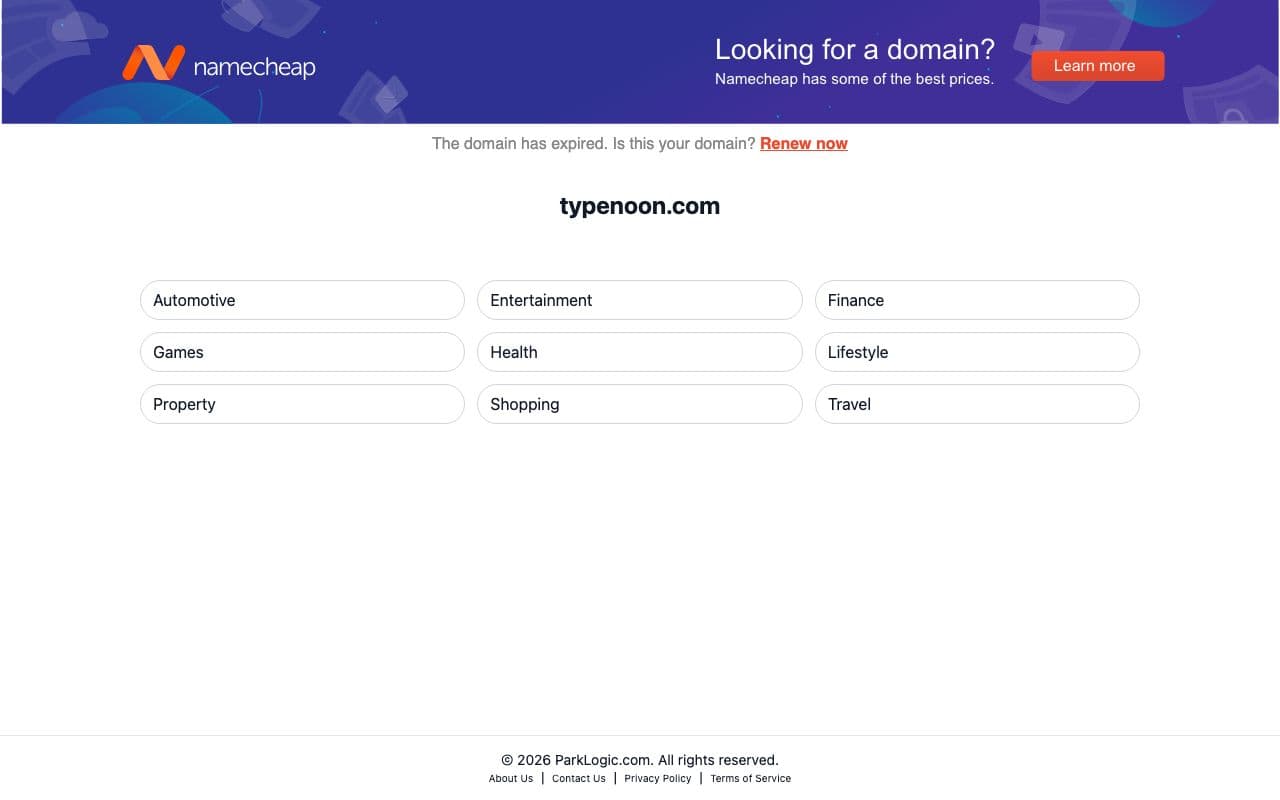Click the Learn more button
1280x800 pixels.
pos(1097,65)
